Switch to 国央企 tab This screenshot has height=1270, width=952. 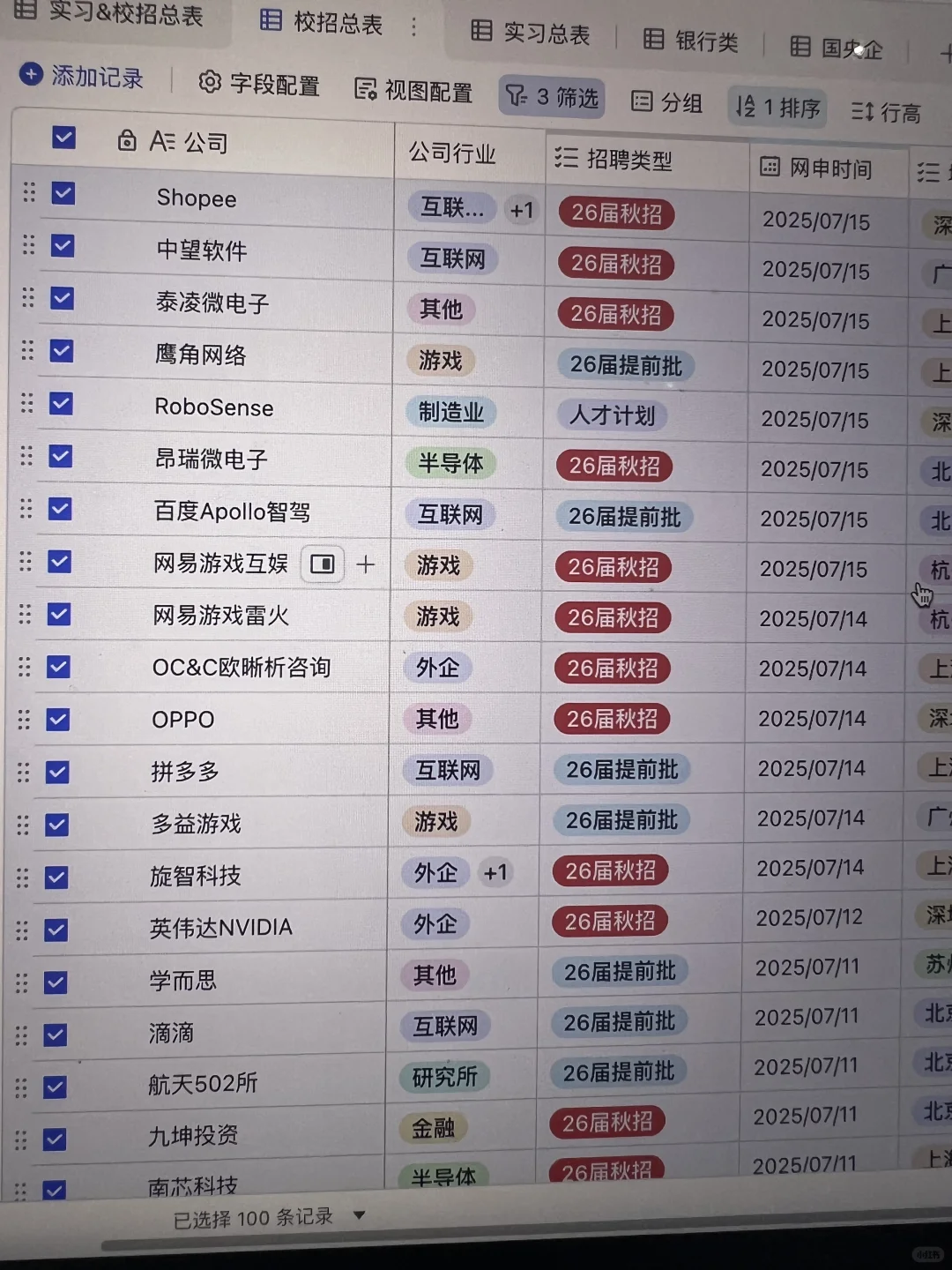[836, 48]
